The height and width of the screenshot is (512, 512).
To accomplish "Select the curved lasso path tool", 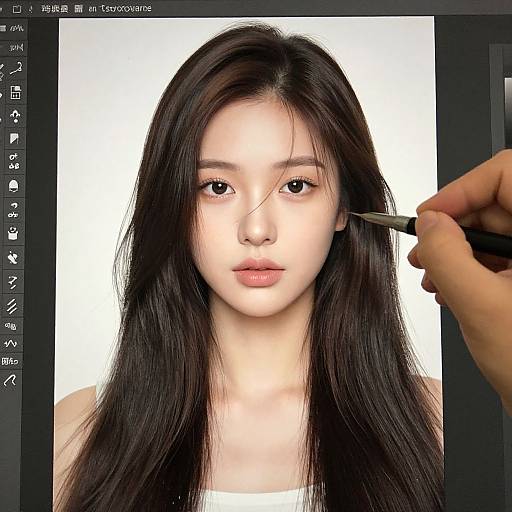I will (15, 69).
